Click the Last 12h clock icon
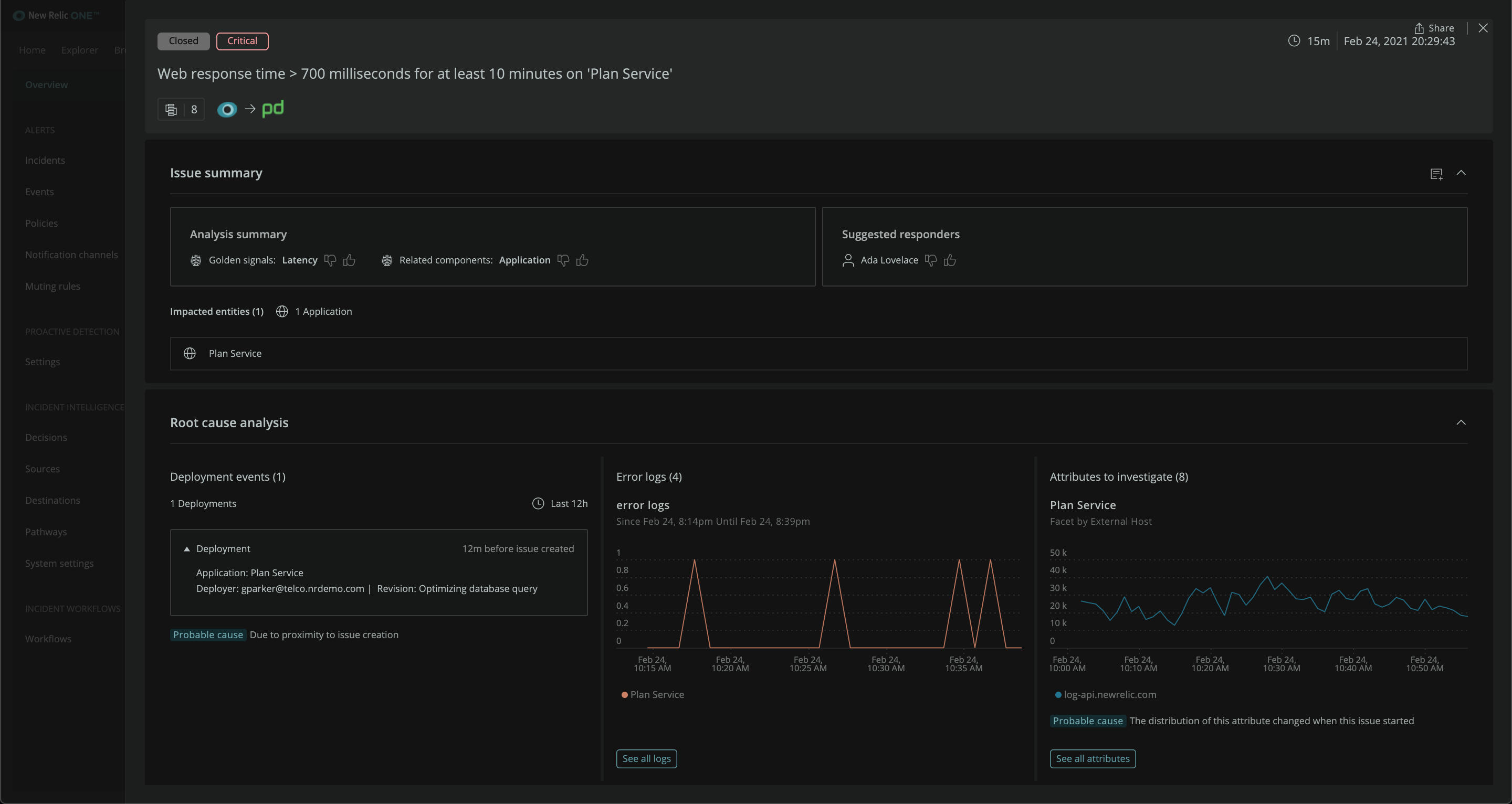 point(538,503)
